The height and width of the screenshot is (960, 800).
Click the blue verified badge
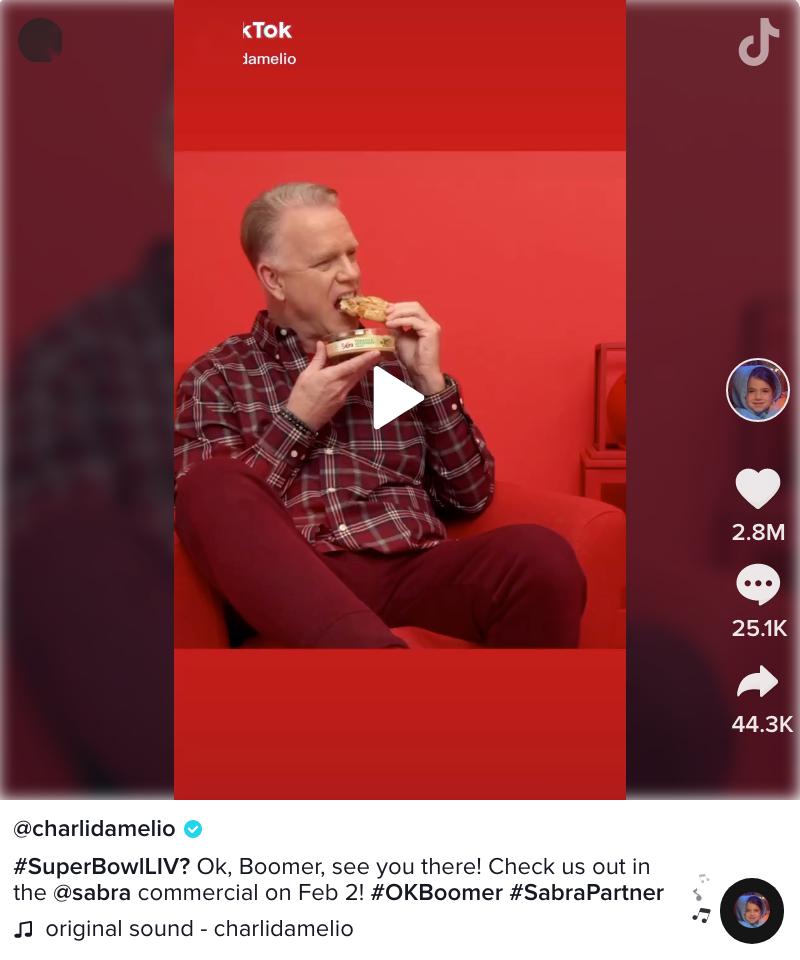point(193,829)
